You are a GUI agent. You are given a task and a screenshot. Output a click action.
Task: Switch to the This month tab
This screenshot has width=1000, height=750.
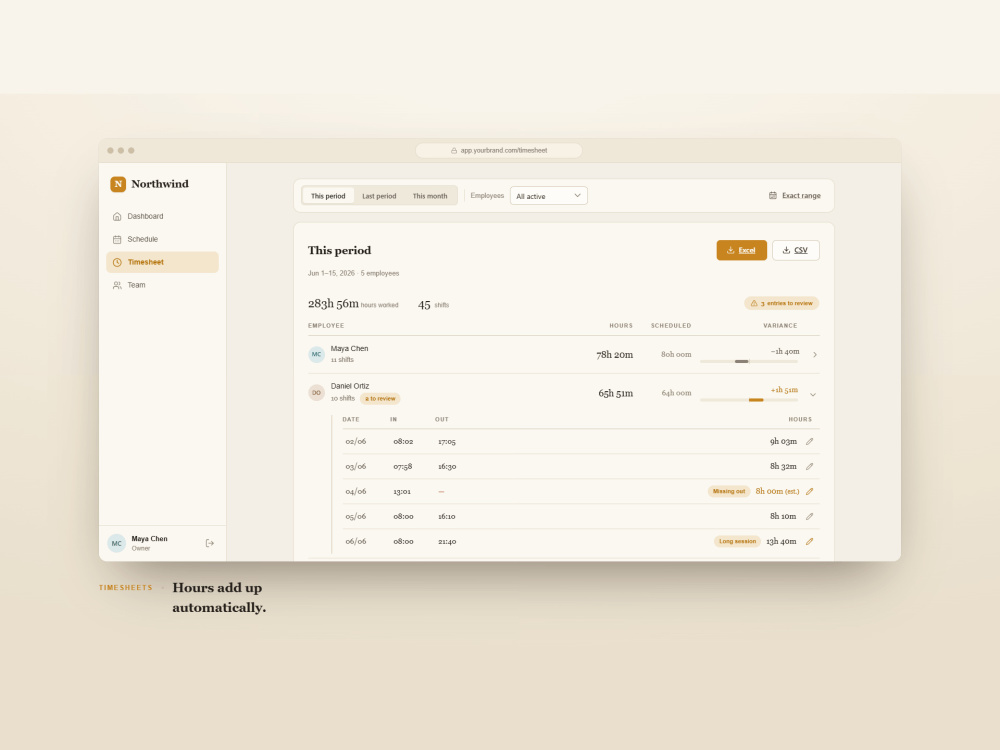(430, 196)
